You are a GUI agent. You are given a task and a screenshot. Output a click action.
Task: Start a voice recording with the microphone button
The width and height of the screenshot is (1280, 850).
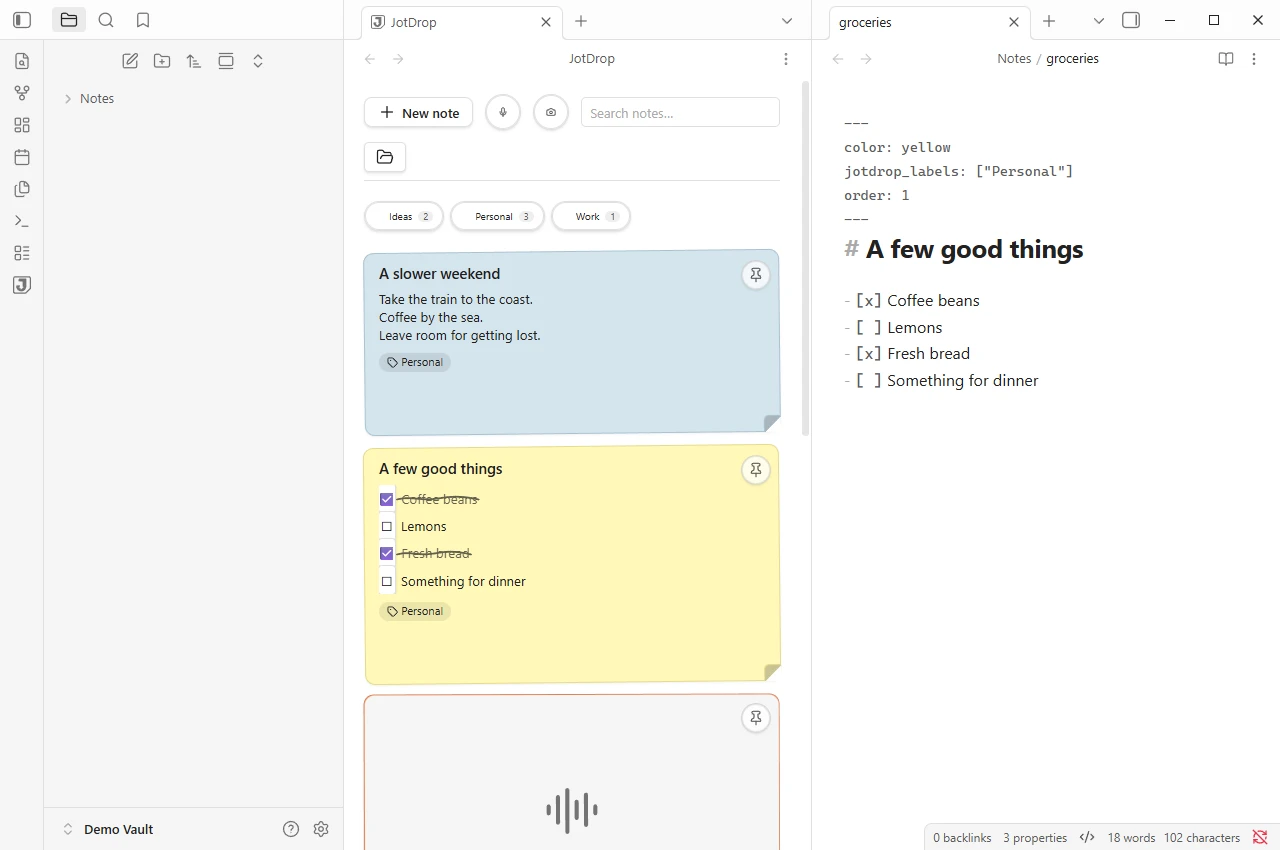pos(503,113)
